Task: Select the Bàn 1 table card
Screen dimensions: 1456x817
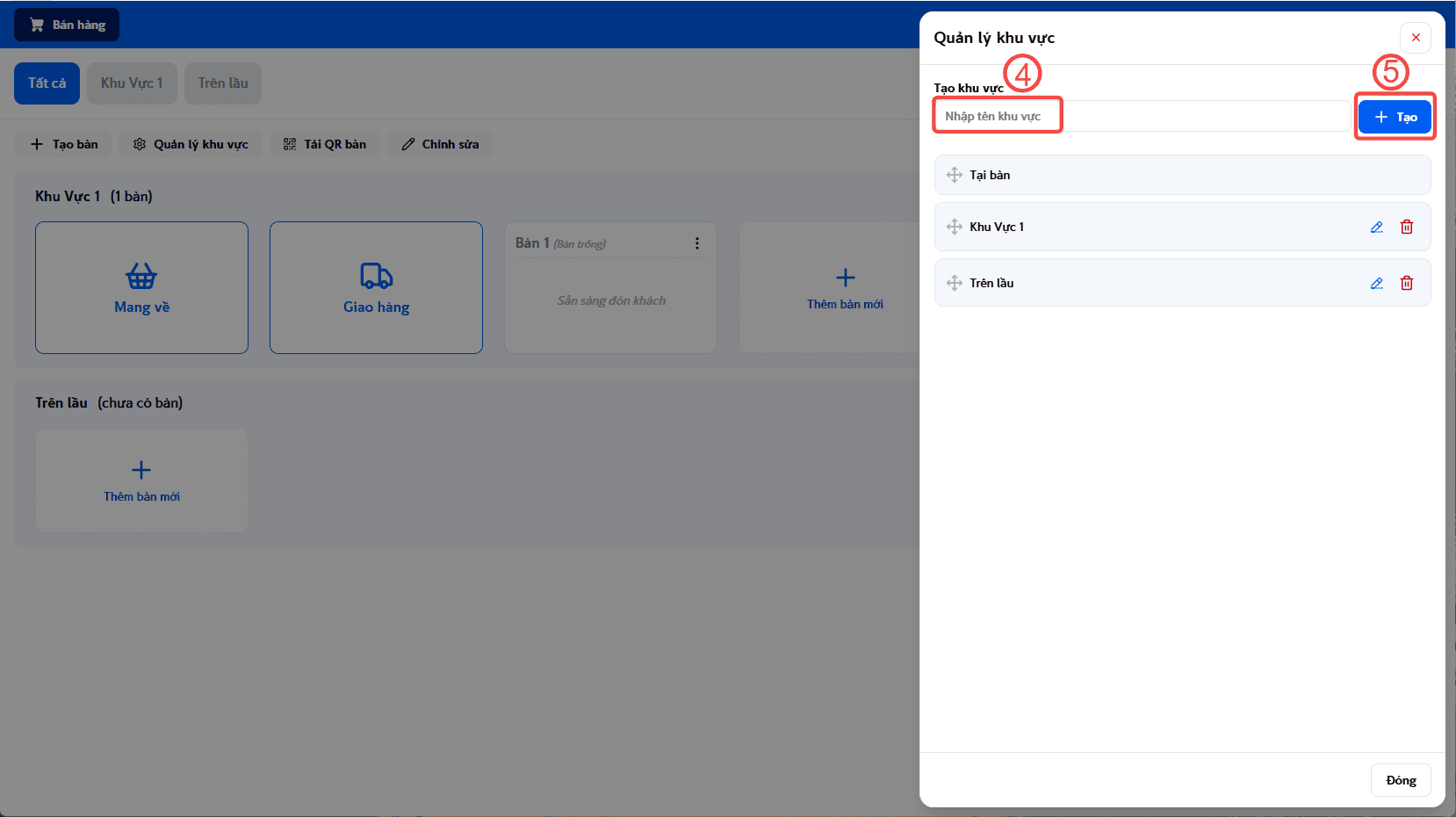Action: (x=610, y=287)
